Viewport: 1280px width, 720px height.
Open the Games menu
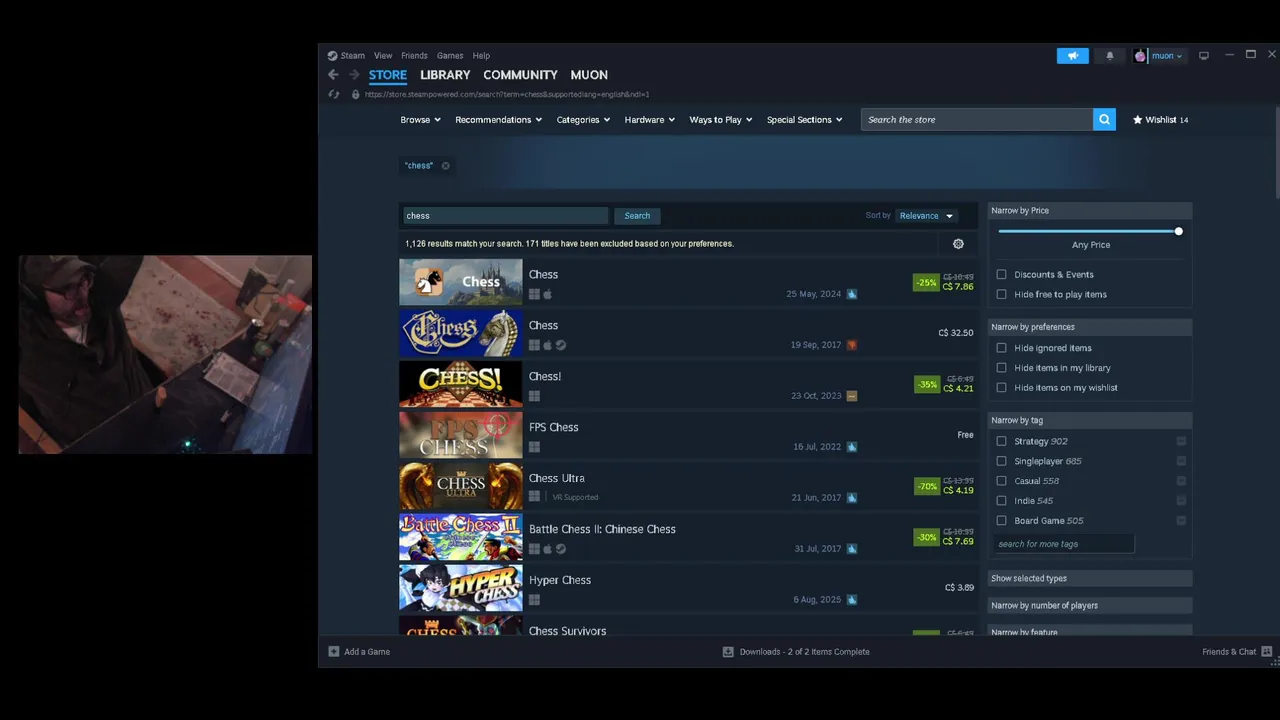tap(450, 56)
